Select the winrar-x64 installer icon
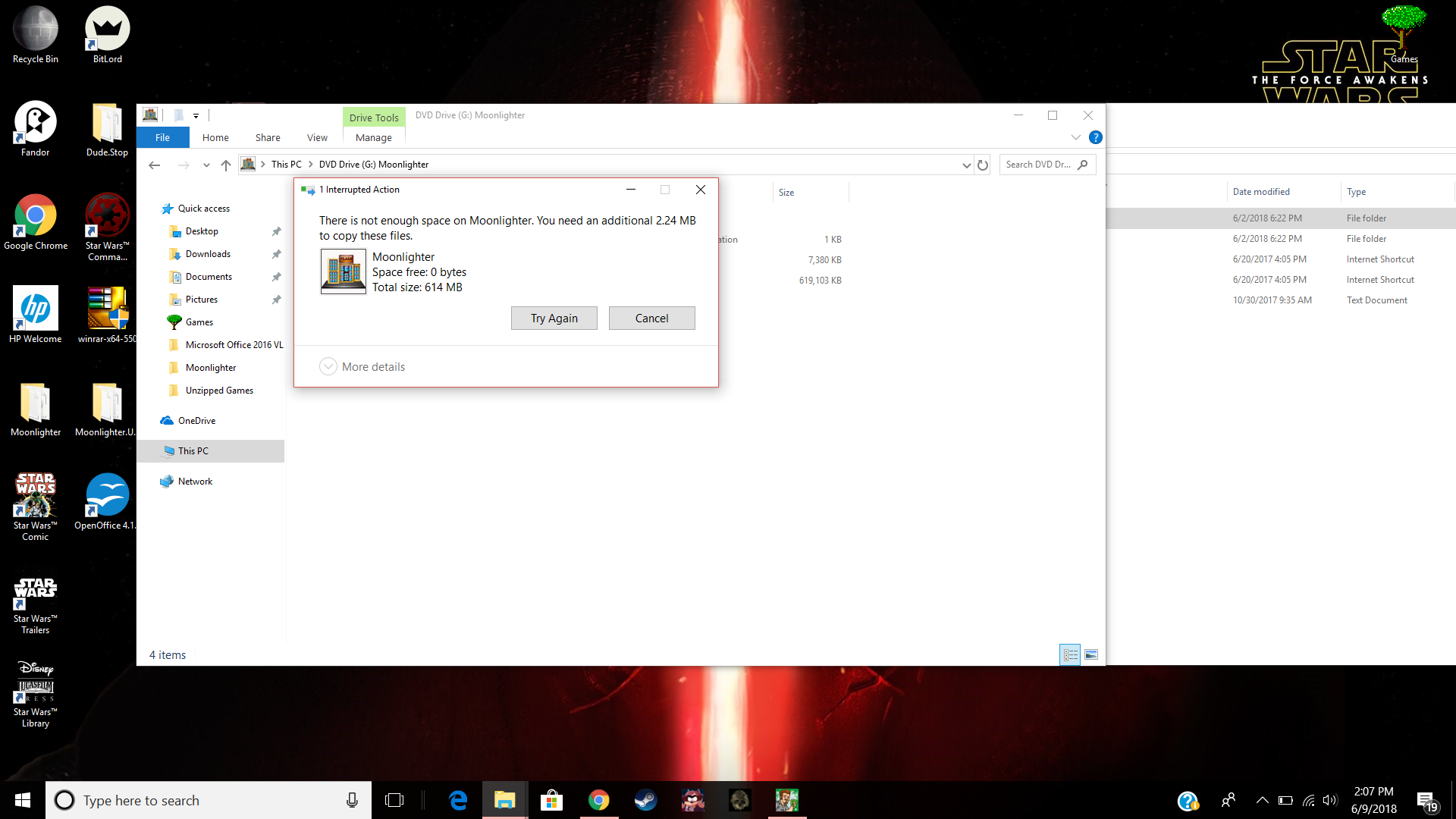 point(107,315)
